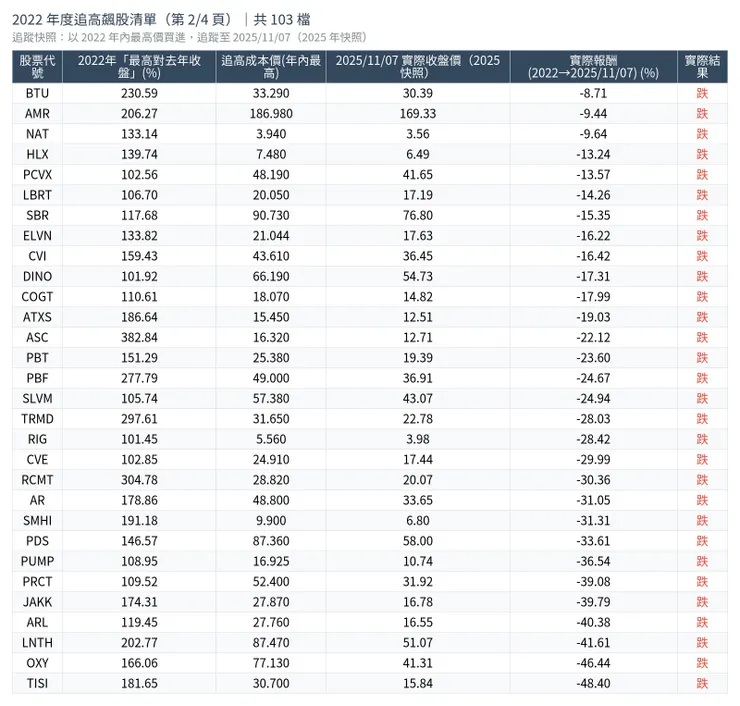This screenshot has height=706, width=740.
Task: Select ticker LBRT
Action: pyautogui.click(x=37, y=195)
